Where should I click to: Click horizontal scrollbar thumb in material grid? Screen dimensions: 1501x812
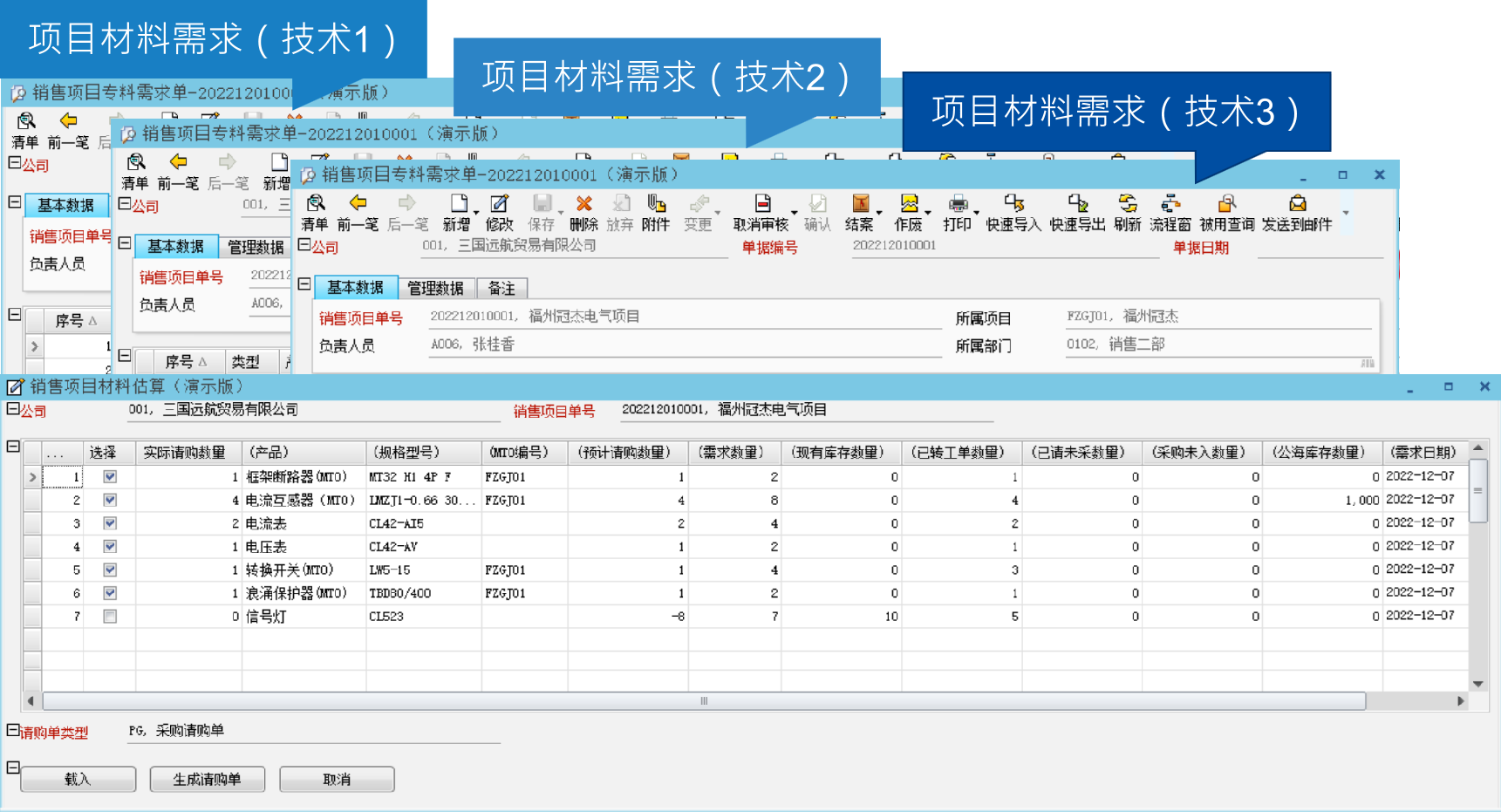click(x=704, y=700)
